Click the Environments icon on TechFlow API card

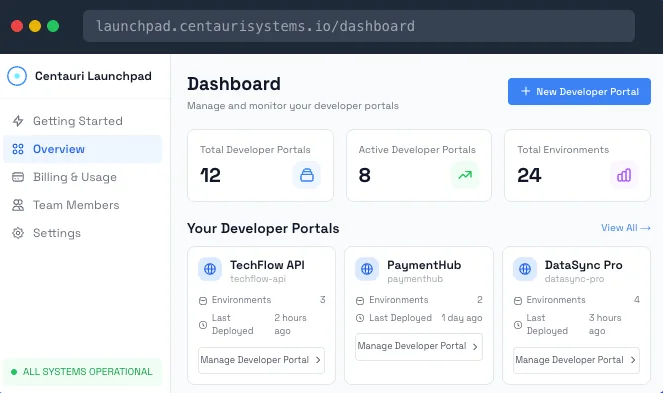[x=203, y=301]
